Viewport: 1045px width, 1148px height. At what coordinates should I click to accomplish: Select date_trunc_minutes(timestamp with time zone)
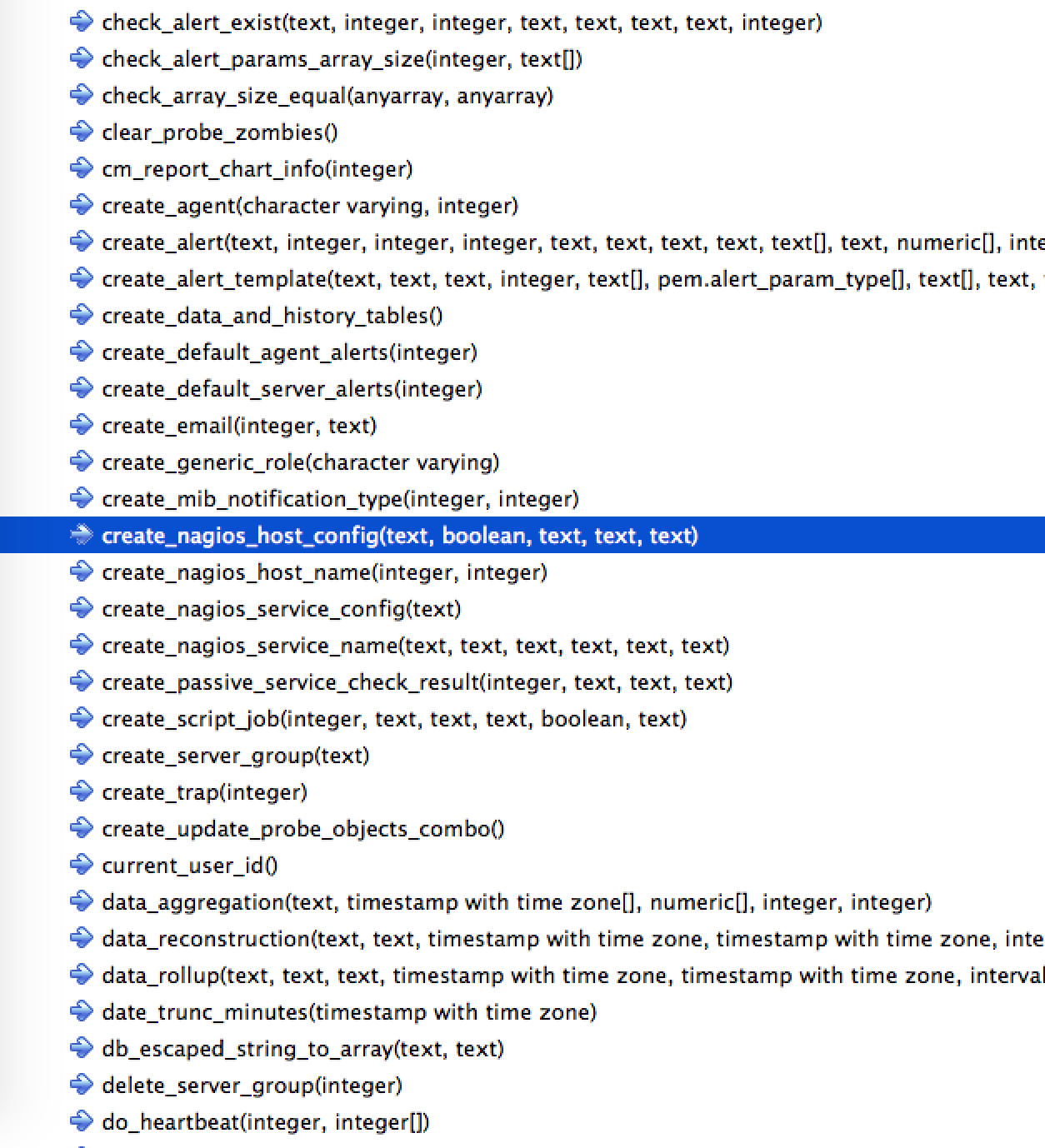pyautogui.click(x=348, y=1012)
